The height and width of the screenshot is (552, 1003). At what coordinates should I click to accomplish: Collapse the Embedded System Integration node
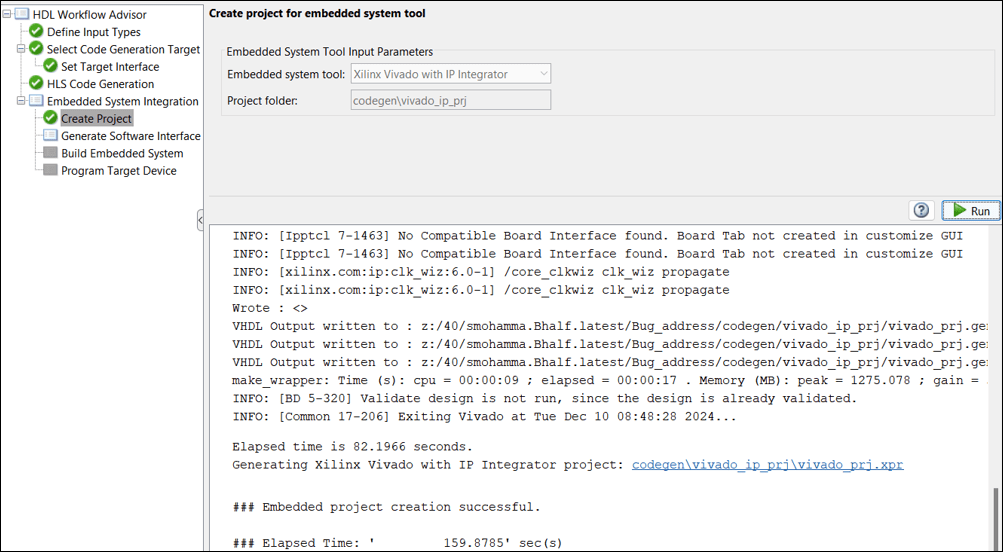(x=22, y=101)
